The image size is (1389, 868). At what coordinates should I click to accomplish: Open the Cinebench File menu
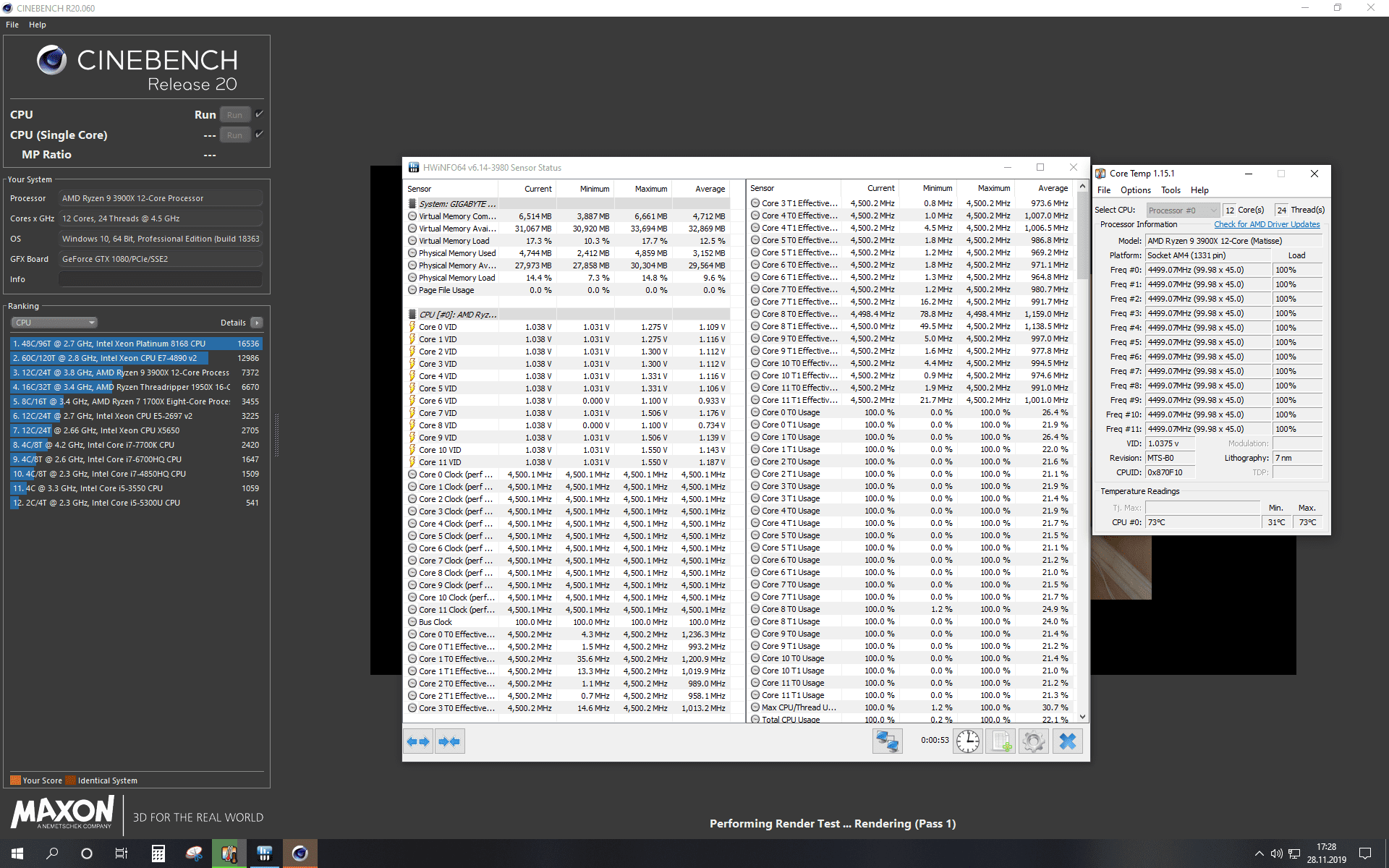click(x=12, y=25)
